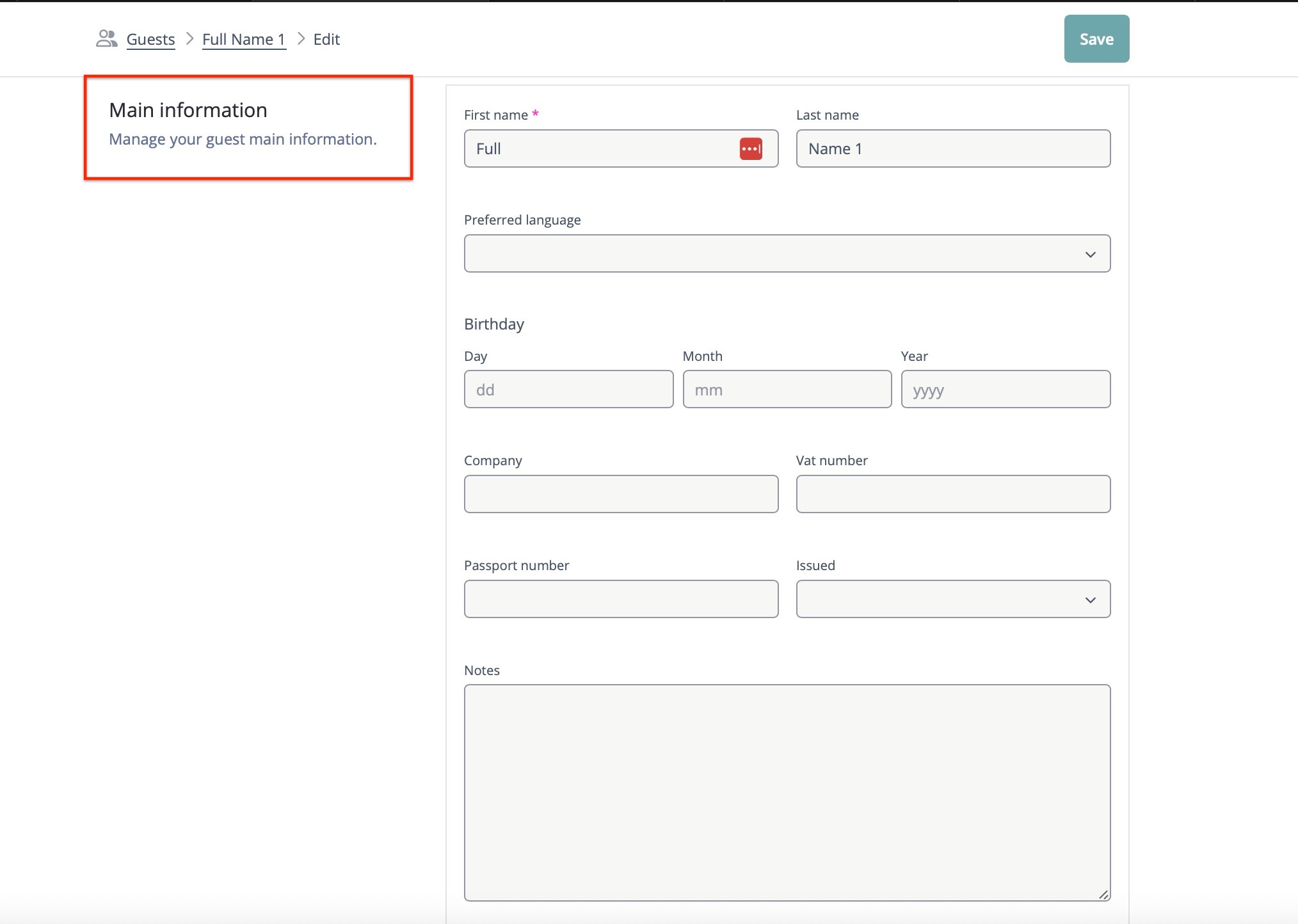This screenshot has height=924, width=1298.
Task: Click the Save button
Action: point(1096,38)
